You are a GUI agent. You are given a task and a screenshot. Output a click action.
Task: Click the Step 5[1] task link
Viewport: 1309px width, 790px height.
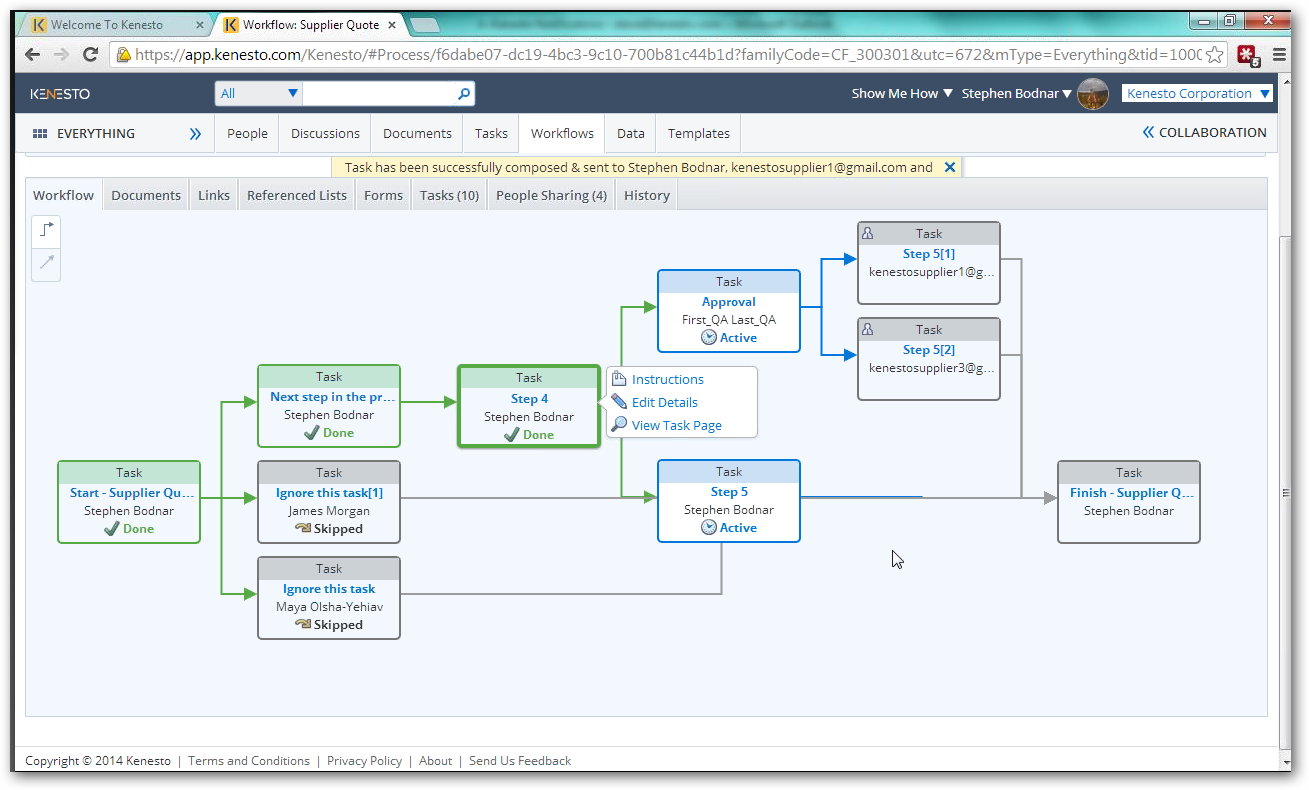tap(929, 254)
